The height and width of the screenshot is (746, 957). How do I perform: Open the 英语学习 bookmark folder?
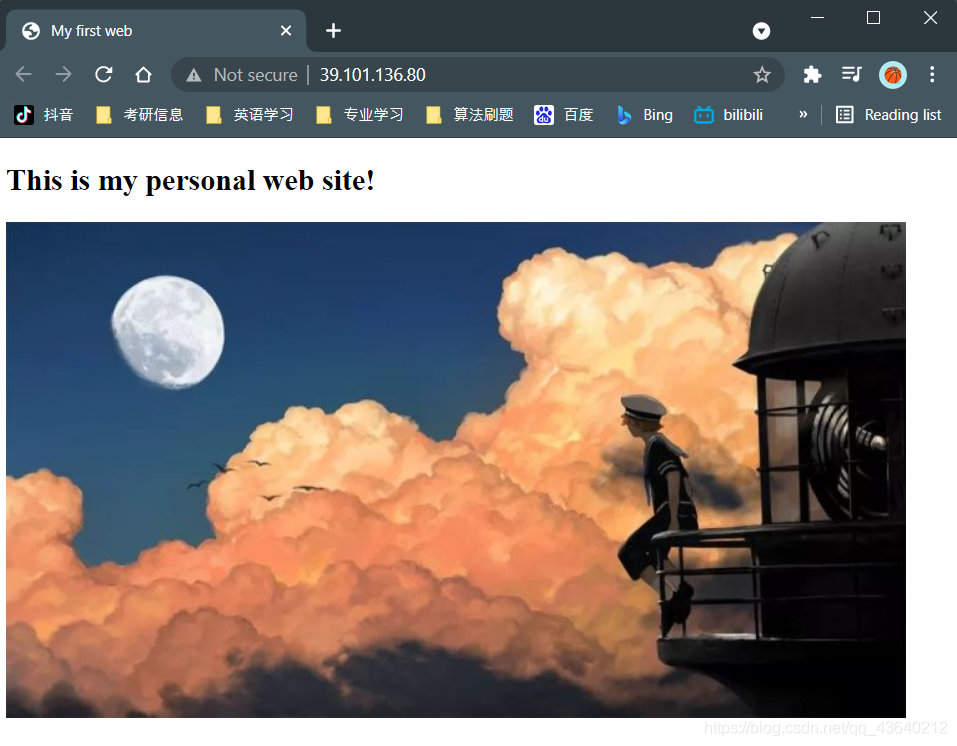pos(250,115)
